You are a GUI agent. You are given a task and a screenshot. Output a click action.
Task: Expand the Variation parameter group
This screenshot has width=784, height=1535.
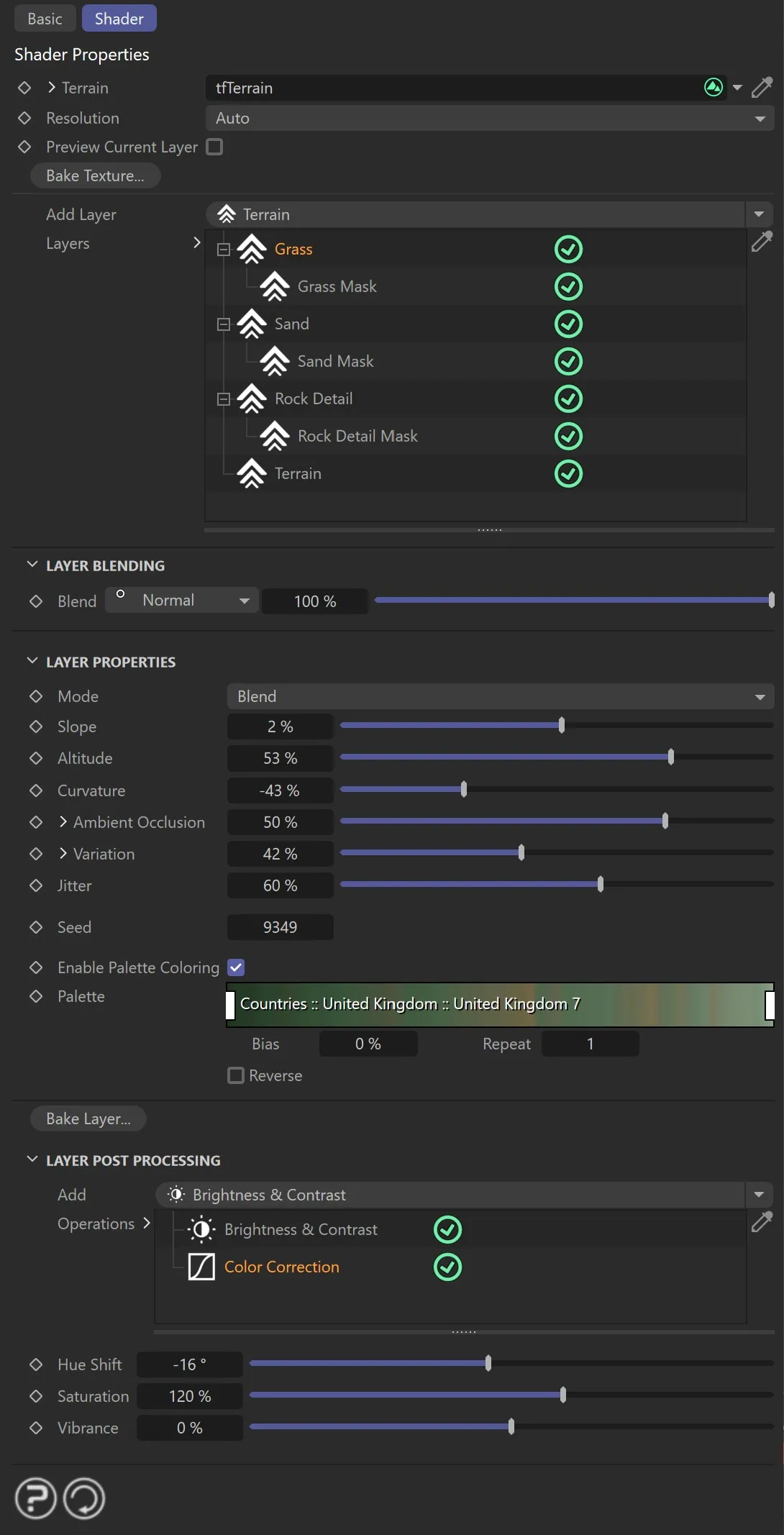tap(63, 853)
